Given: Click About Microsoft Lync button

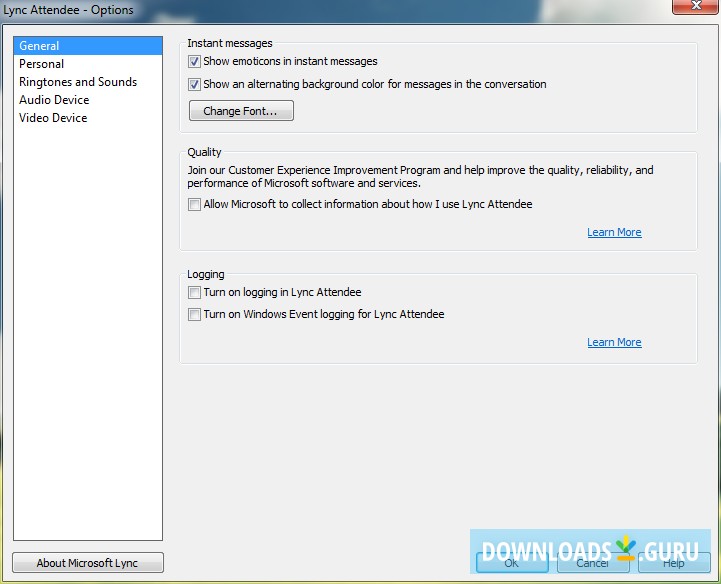Looking at the screenshot, I should click(88, 563).
